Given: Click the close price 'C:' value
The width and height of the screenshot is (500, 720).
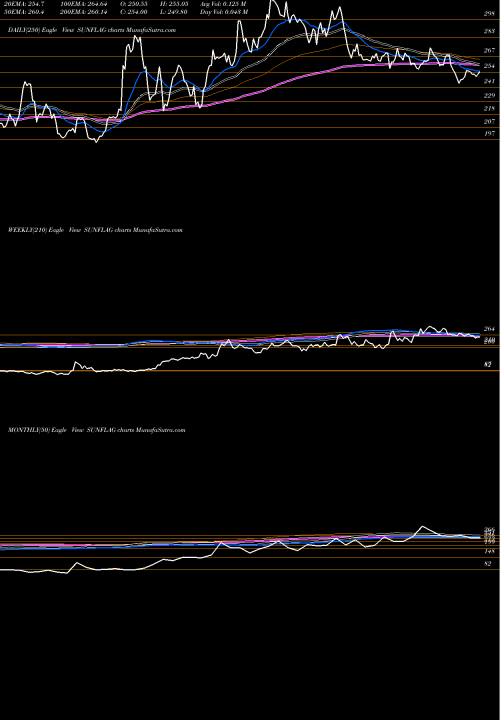Looking at the screenshot, I should click(134, 12).
